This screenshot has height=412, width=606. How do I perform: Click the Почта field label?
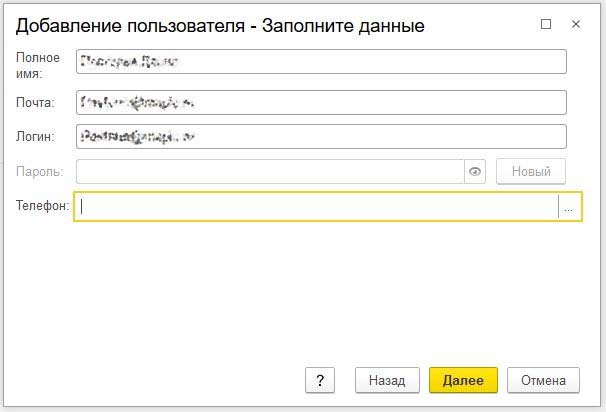37,102
